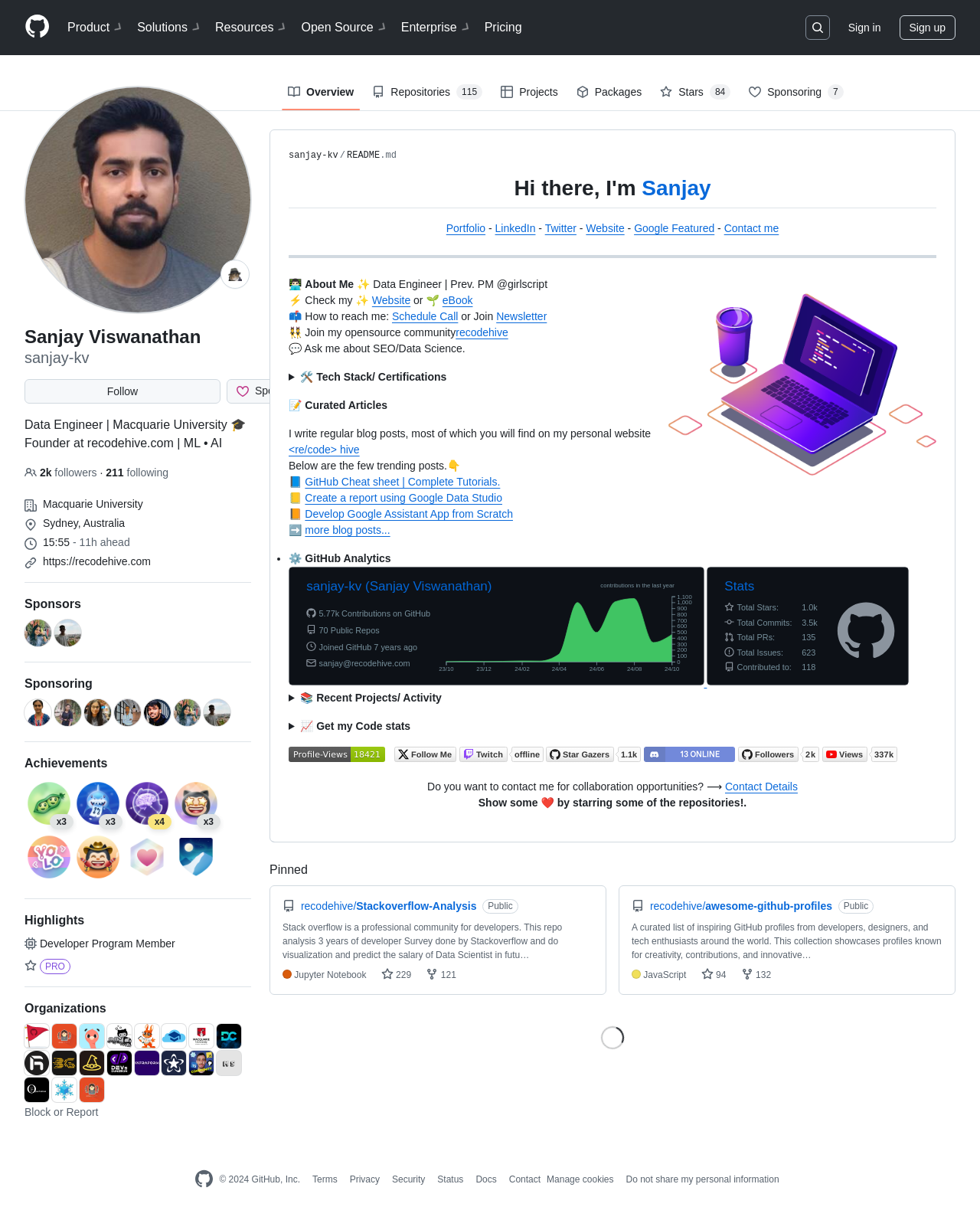This screenshot has height=1220, width=980.
Task: Click the footer GitHub octocat icon
Action: 204,1179
